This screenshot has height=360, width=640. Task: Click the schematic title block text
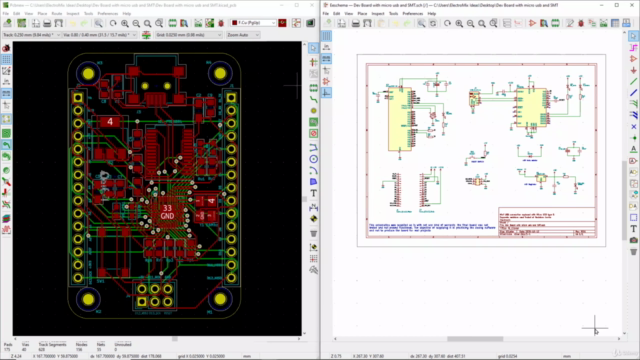(x=547, y=222)
